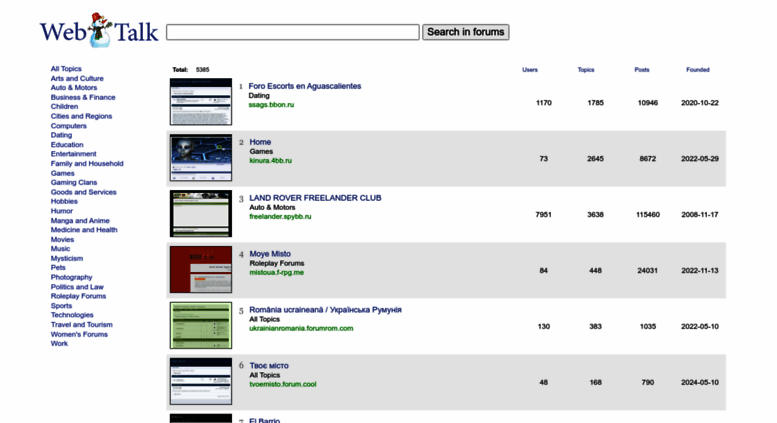Select Auto & Motors in sidebar
Image resolution: width=777 pixels, height=423 pixels.
(74, 88)
